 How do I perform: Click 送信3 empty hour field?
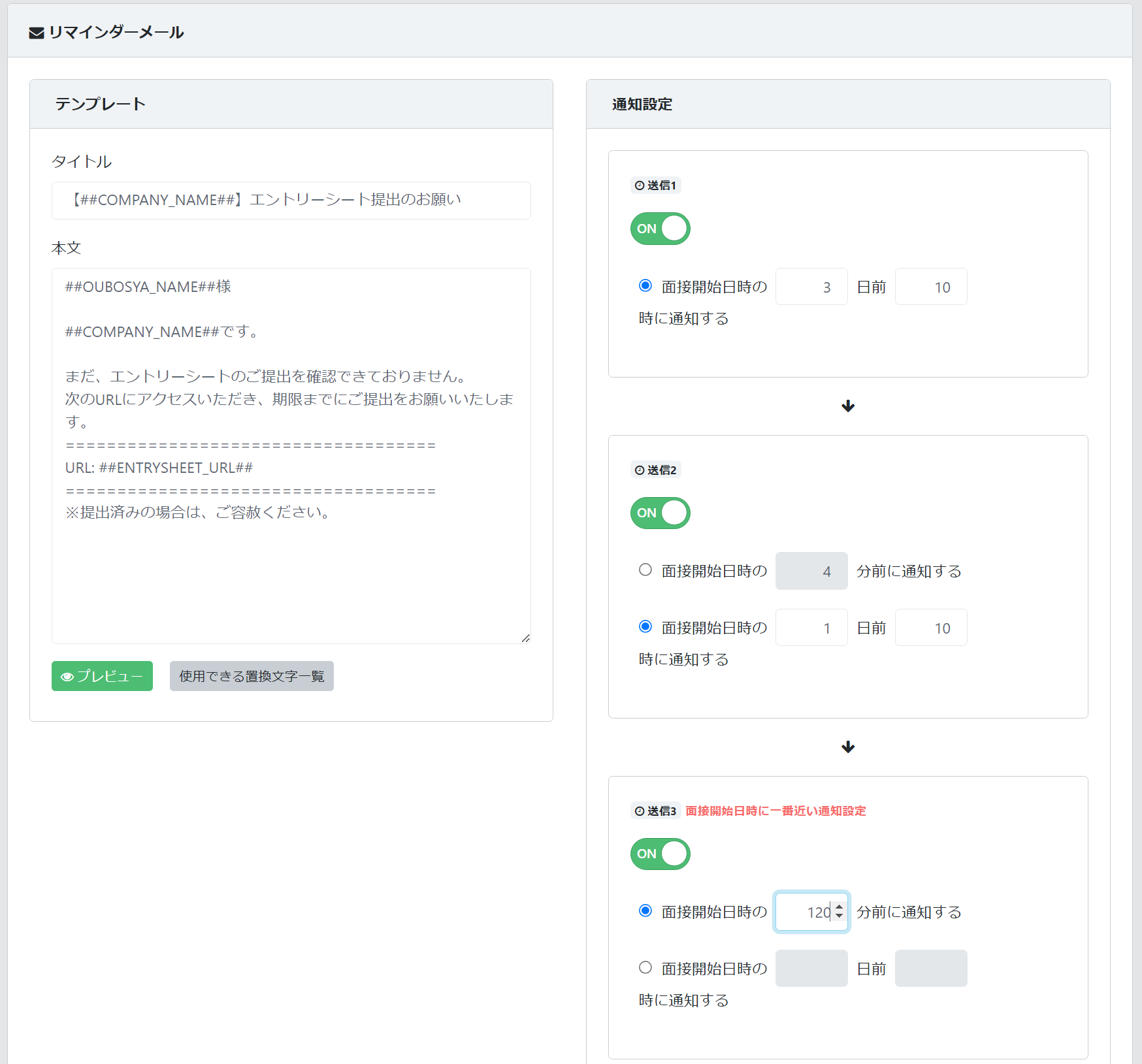[931, 969]
